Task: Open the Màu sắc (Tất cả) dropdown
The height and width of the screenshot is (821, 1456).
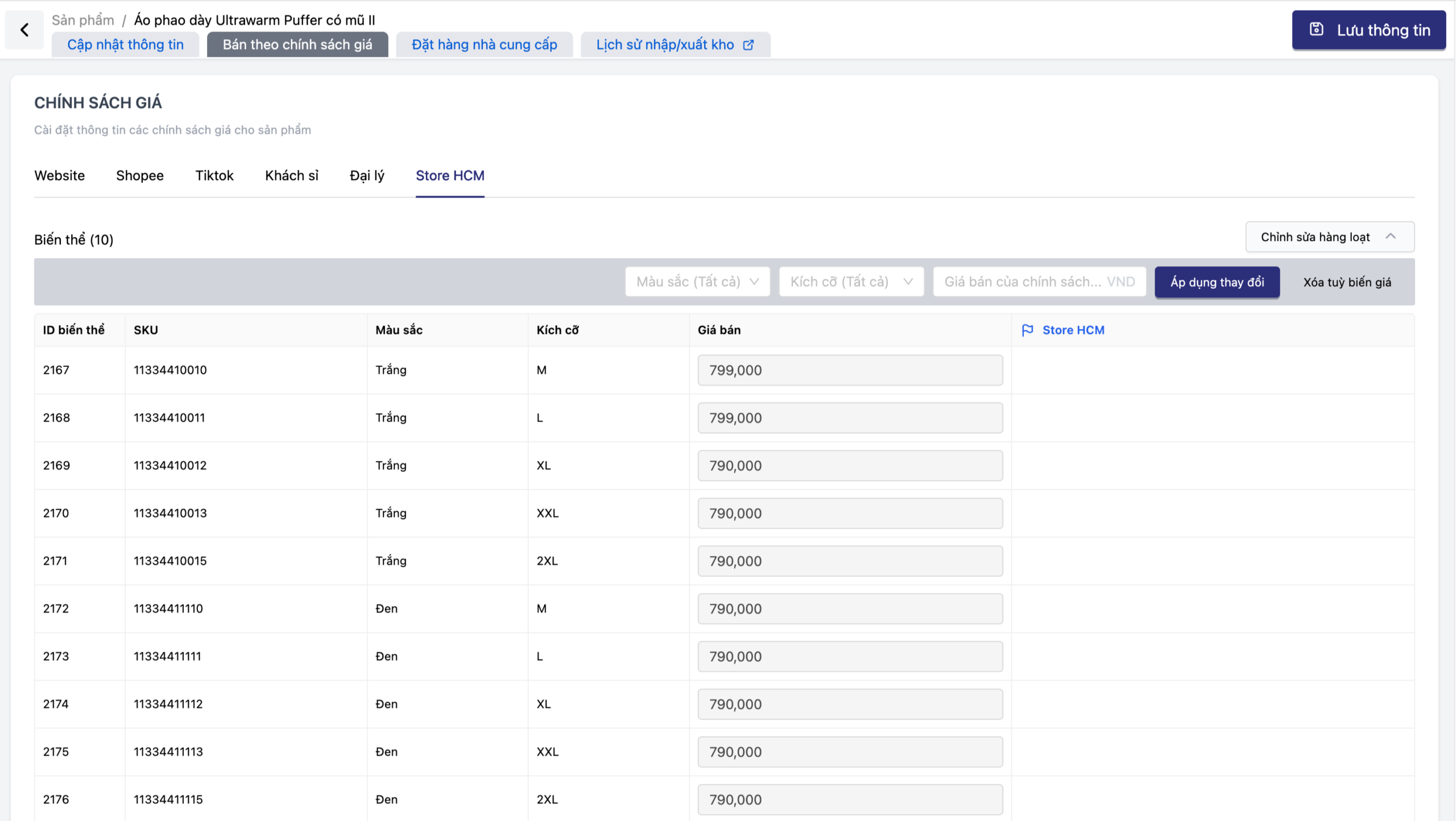Action: click(697, 282)
